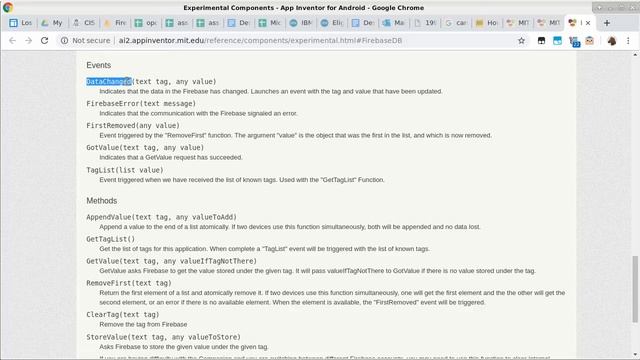Click the StoreValue method signature
Viewport: 640px width, 360px height.
[x=164, y=337]
